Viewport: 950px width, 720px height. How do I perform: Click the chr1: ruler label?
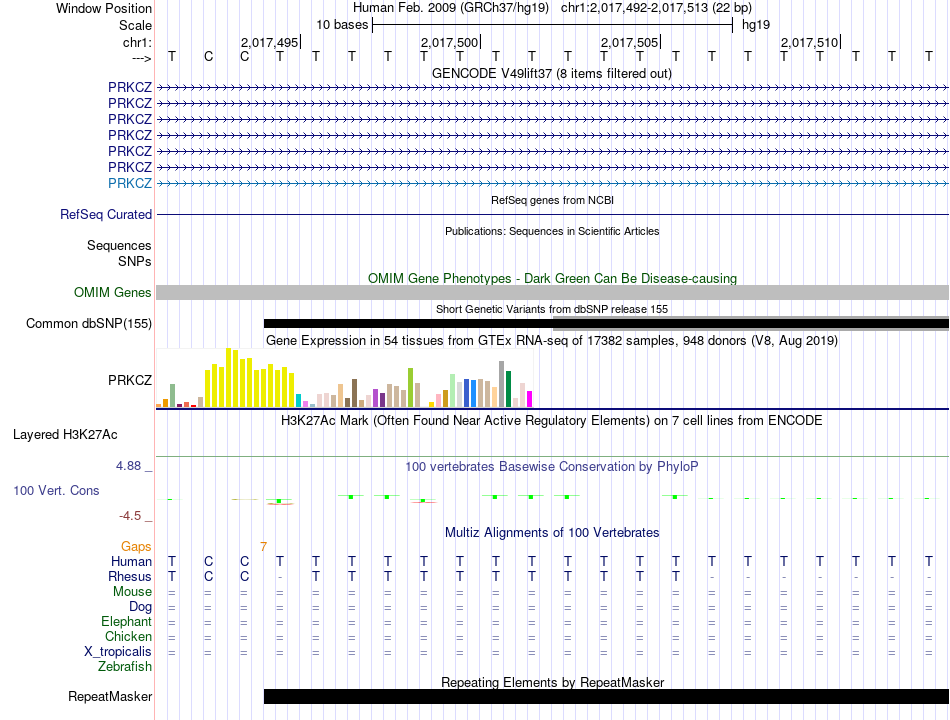tap(137, 42)
